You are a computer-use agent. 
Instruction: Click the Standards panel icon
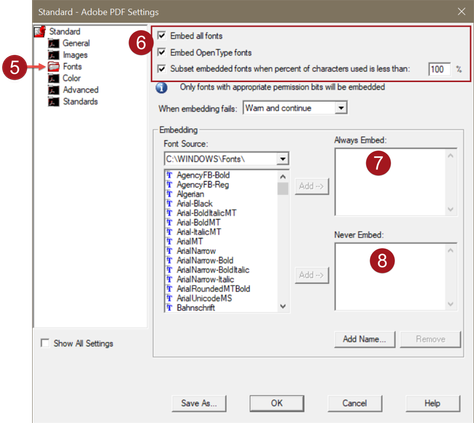tap(54, 102)
